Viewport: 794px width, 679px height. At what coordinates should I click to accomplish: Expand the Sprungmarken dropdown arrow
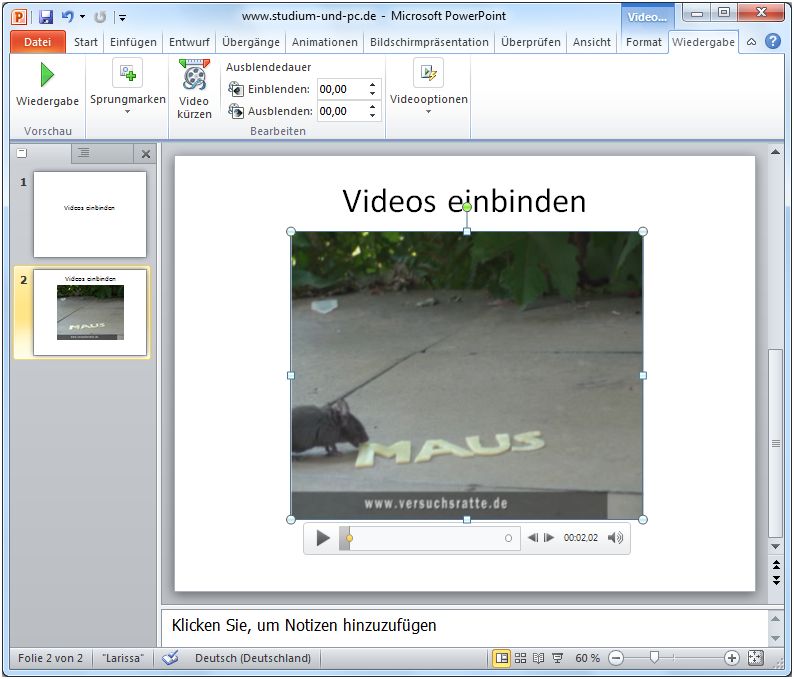coord(128,111)
